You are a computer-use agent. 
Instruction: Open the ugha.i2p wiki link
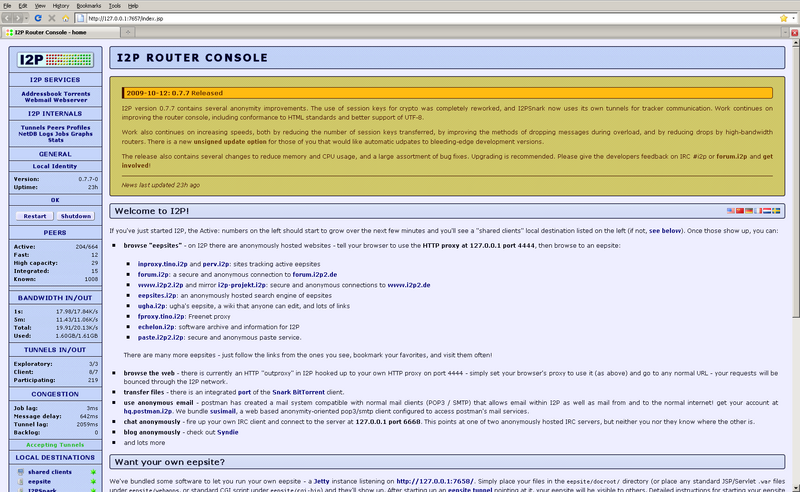[152, 306]
